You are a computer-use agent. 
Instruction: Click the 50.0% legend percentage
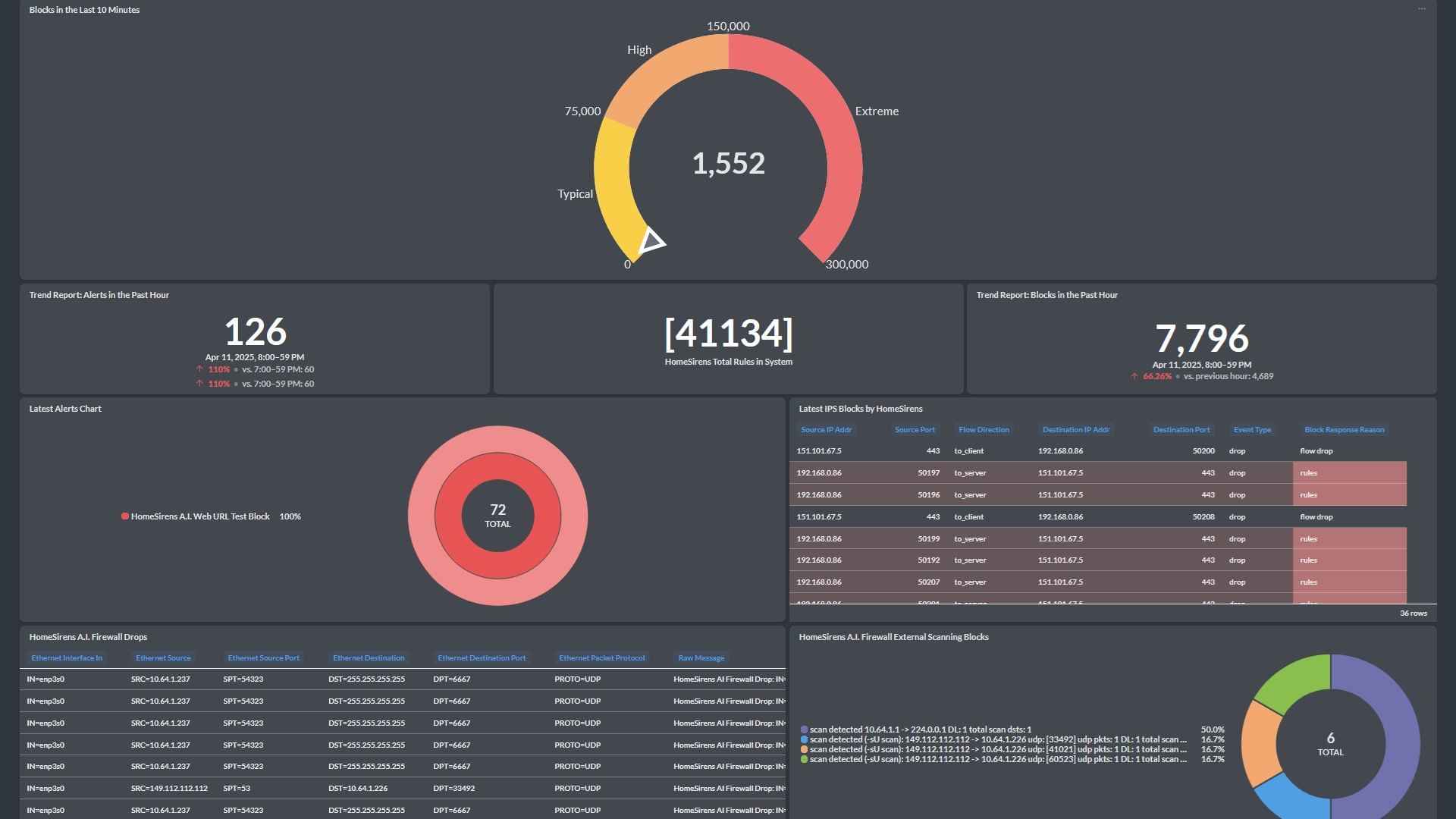pyautogui.click(x=1213, y=730)
